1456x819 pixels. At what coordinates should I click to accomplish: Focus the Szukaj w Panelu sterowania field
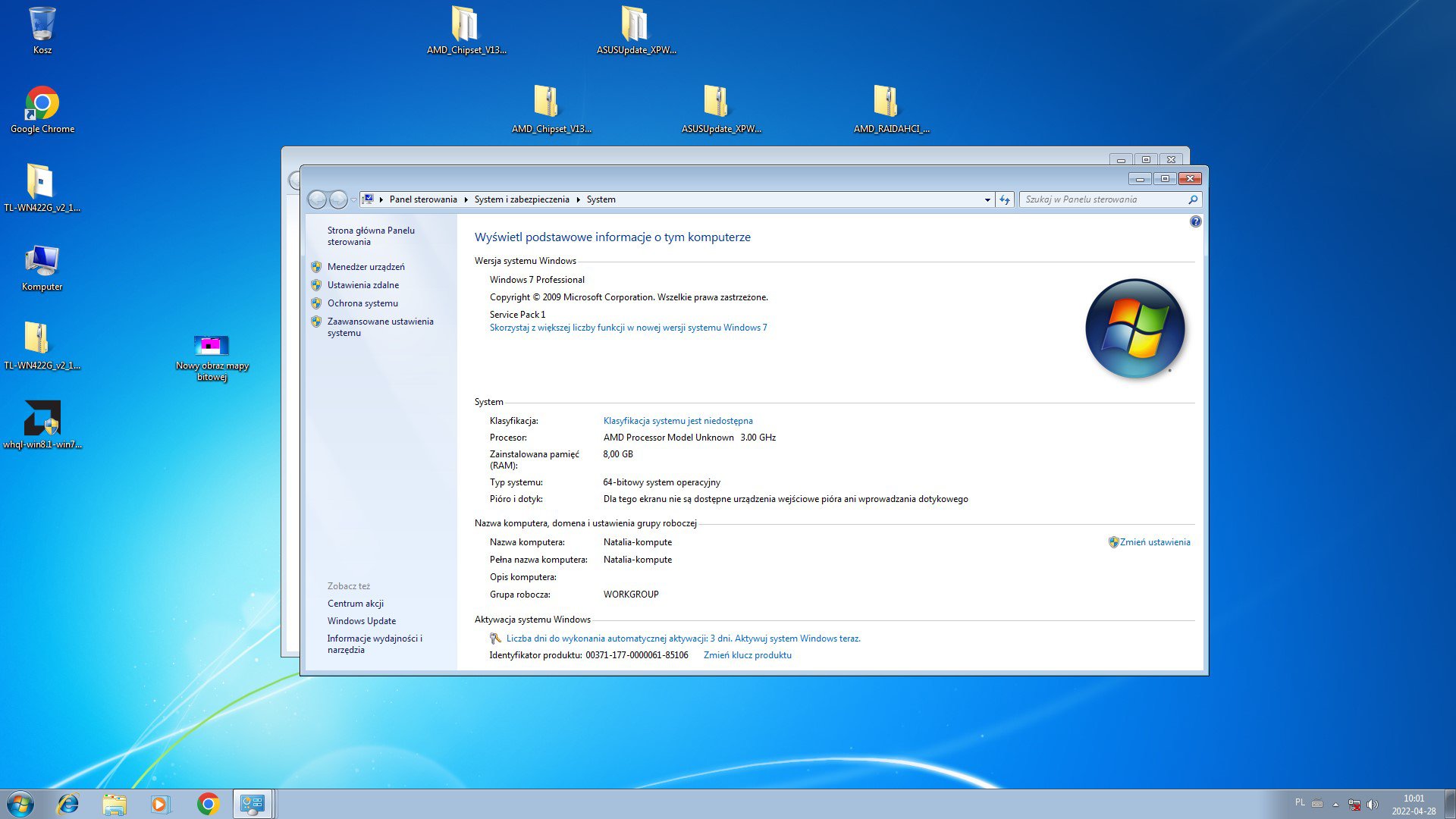[1103, 199]
